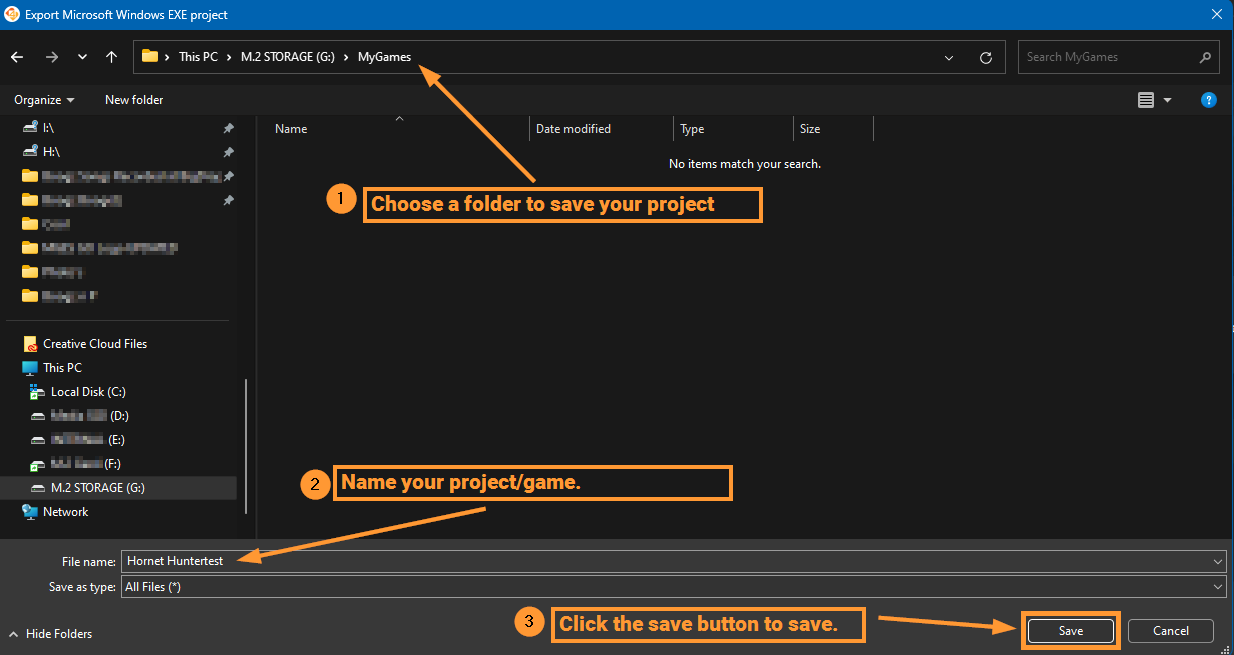The image size is (1234, 655).
Task: Navigate back with the left arrow
Action: (x=16, y=56)
